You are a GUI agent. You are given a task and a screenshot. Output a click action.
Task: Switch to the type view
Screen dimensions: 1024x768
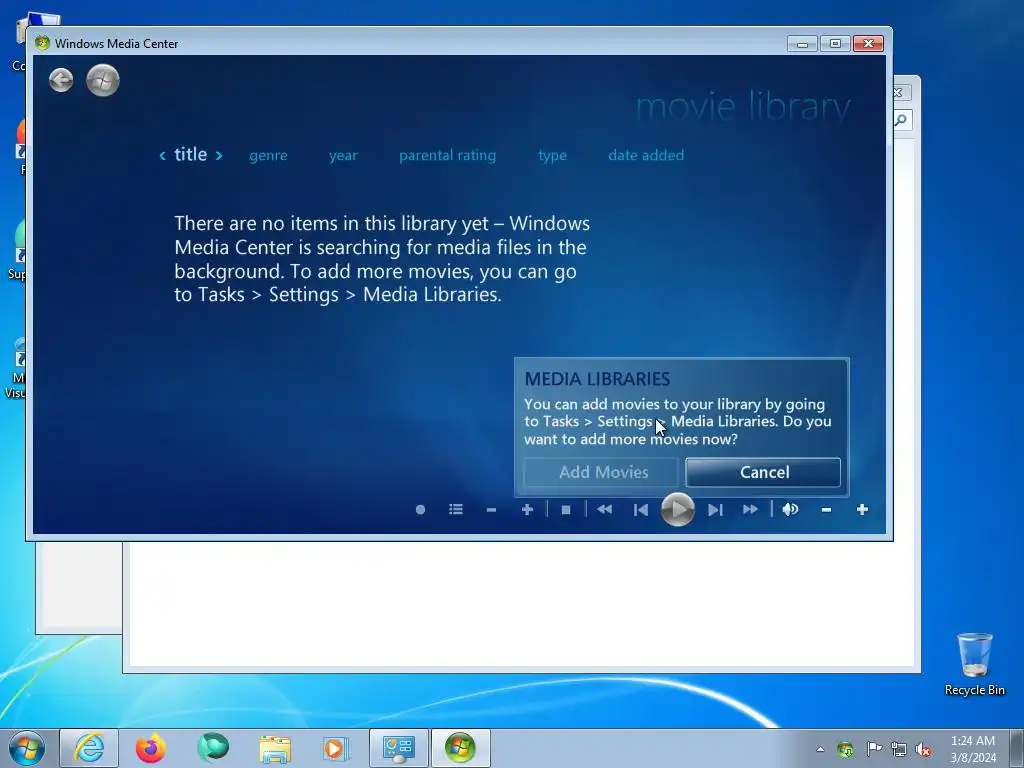pos(552,155)
